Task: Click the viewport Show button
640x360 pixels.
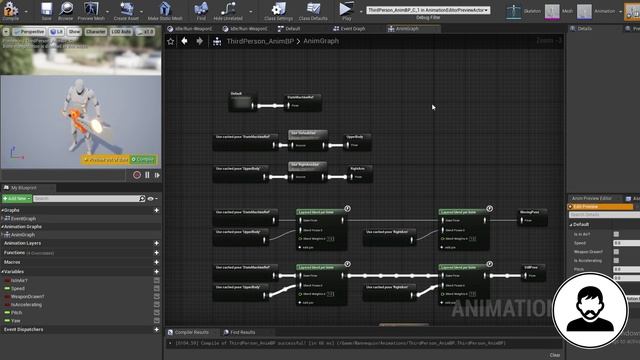Action: pyautogui.click(x=74, y=31)
